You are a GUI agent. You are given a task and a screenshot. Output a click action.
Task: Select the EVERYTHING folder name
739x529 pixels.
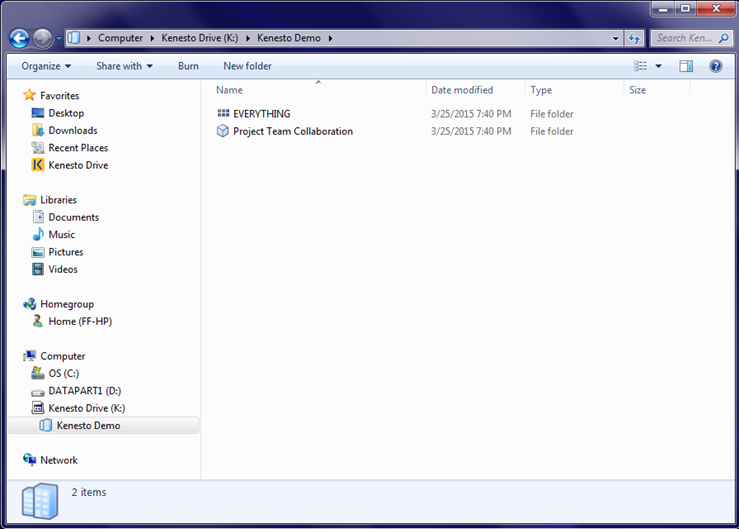[262, 114]
